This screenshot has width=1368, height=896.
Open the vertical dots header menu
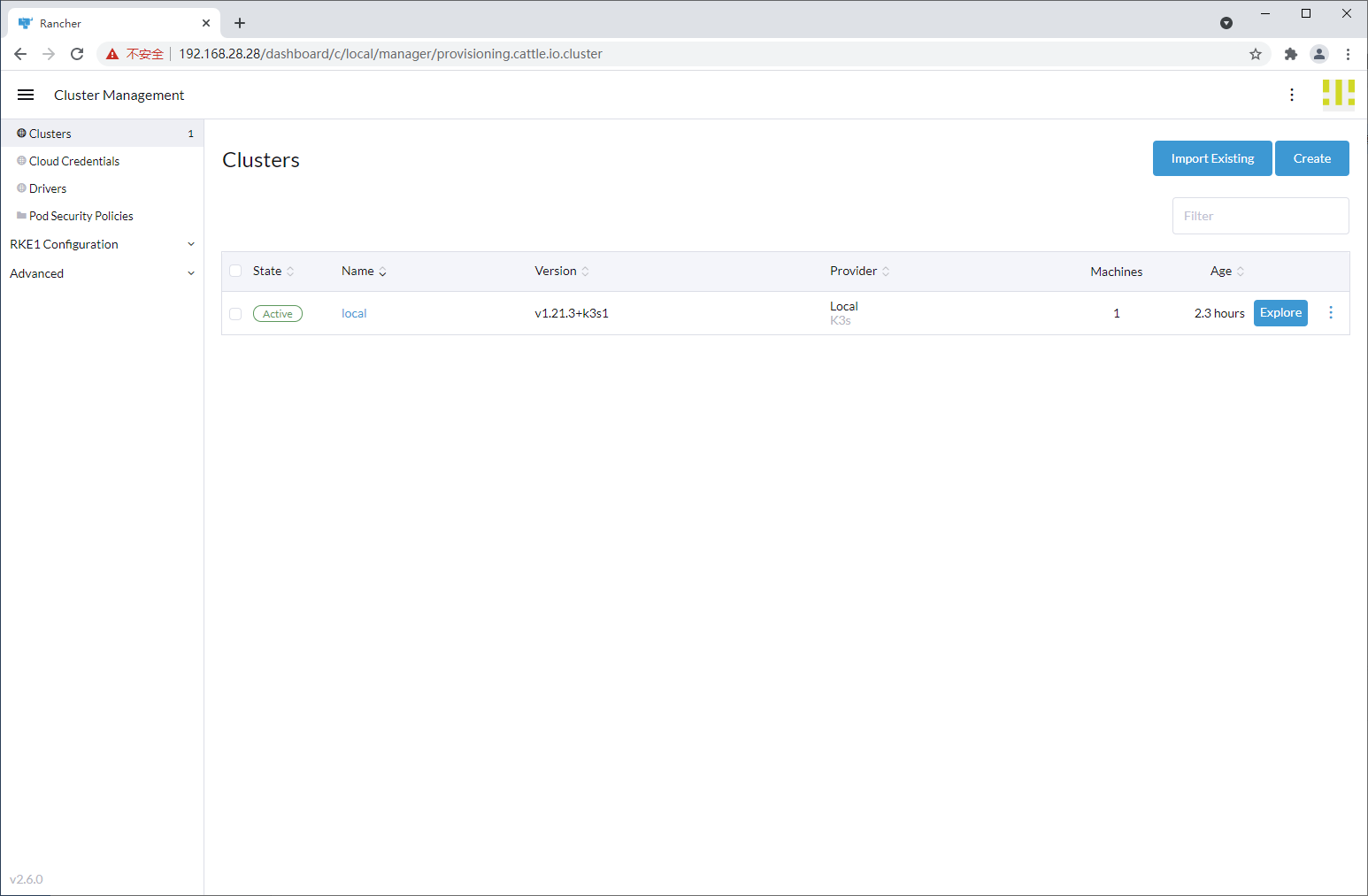(x=1292, y=95)
